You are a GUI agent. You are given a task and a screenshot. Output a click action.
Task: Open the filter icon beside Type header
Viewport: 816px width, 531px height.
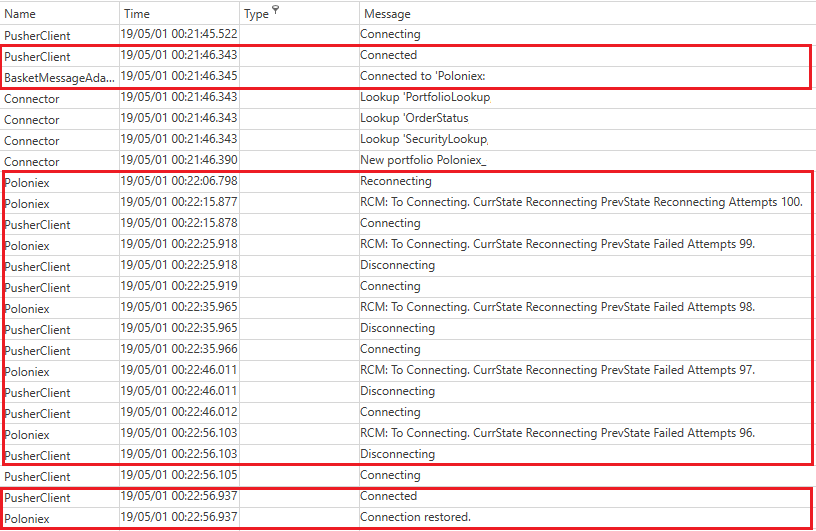pyautogui.click(x=276, y=9)
